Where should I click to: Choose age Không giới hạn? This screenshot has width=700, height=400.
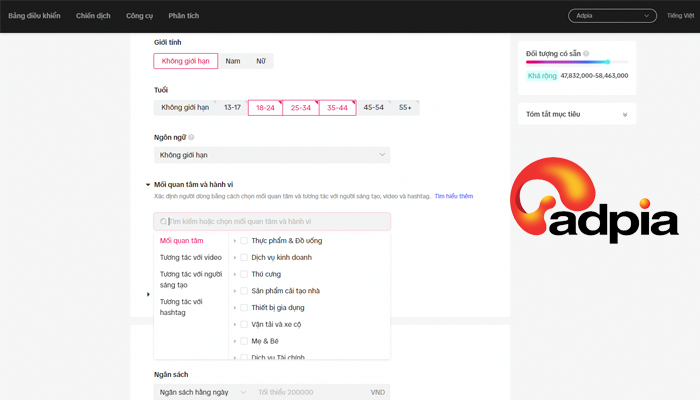tap(185, 108)
